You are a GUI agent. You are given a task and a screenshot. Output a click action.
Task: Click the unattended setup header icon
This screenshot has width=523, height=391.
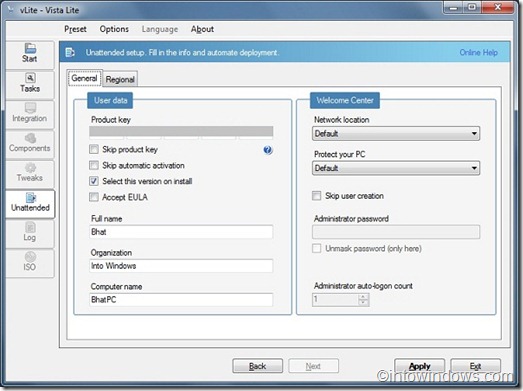tap(70, 52)
